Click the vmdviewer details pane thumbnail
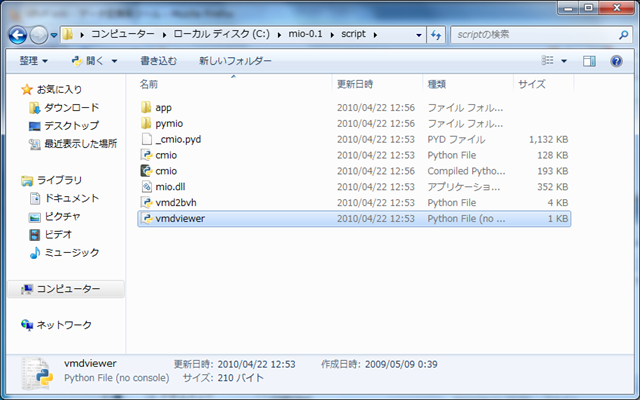The width and height of the screenshot is (640, 400). pos(38,373)
